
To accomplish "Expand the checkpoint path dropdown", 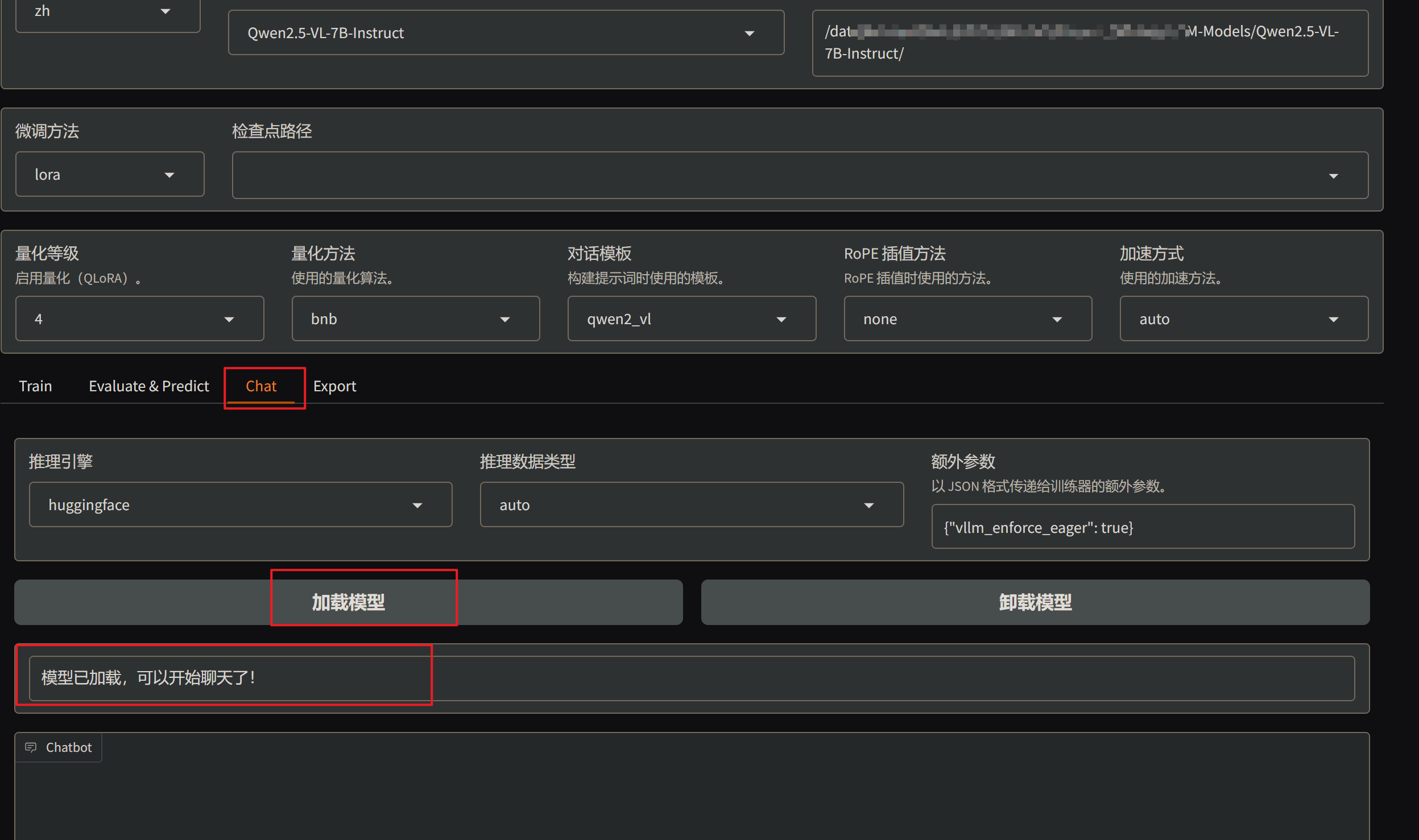I will [799, 176].
